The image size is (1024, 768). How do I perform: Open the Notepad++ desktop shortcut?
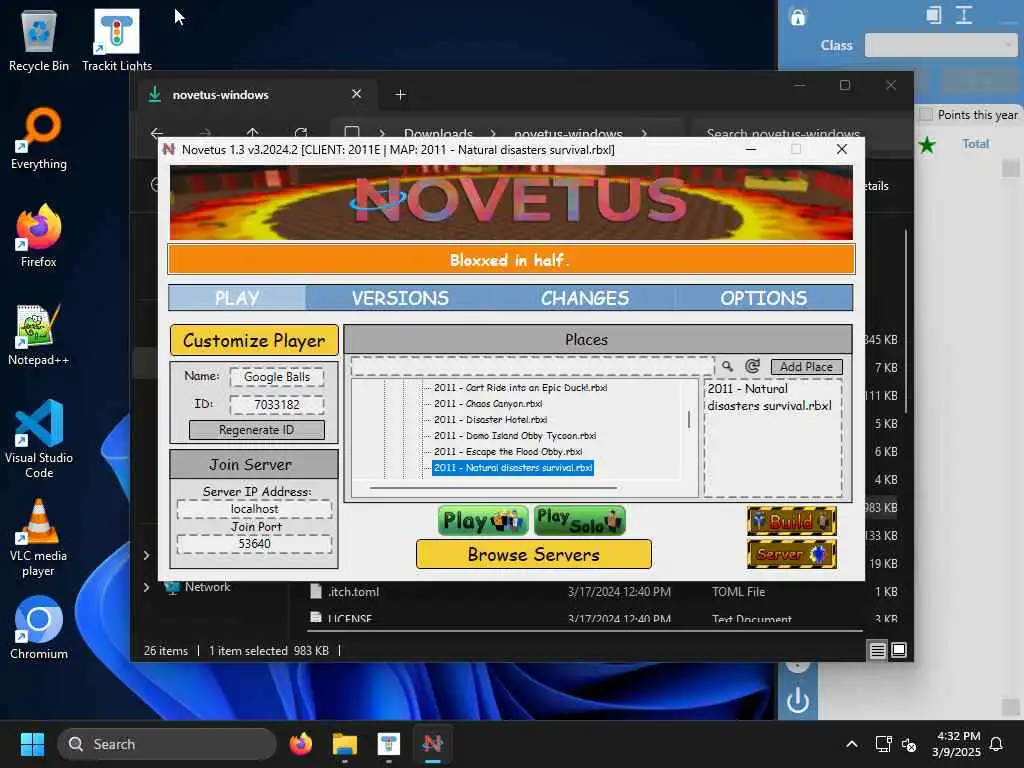tap(39, 334)
